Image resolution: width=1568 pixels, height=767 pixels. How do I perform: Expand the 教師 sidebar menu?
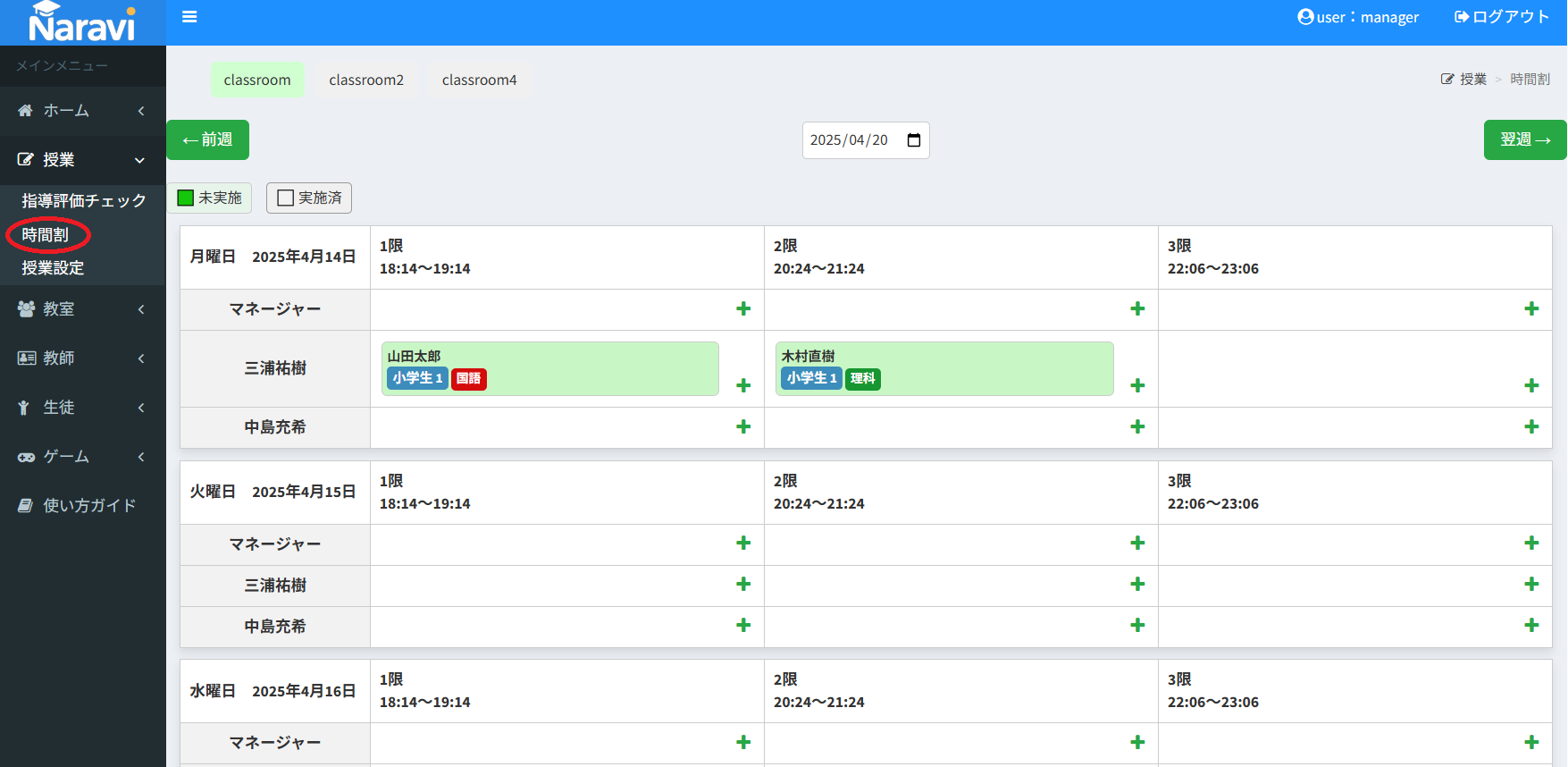coord(82,358)
